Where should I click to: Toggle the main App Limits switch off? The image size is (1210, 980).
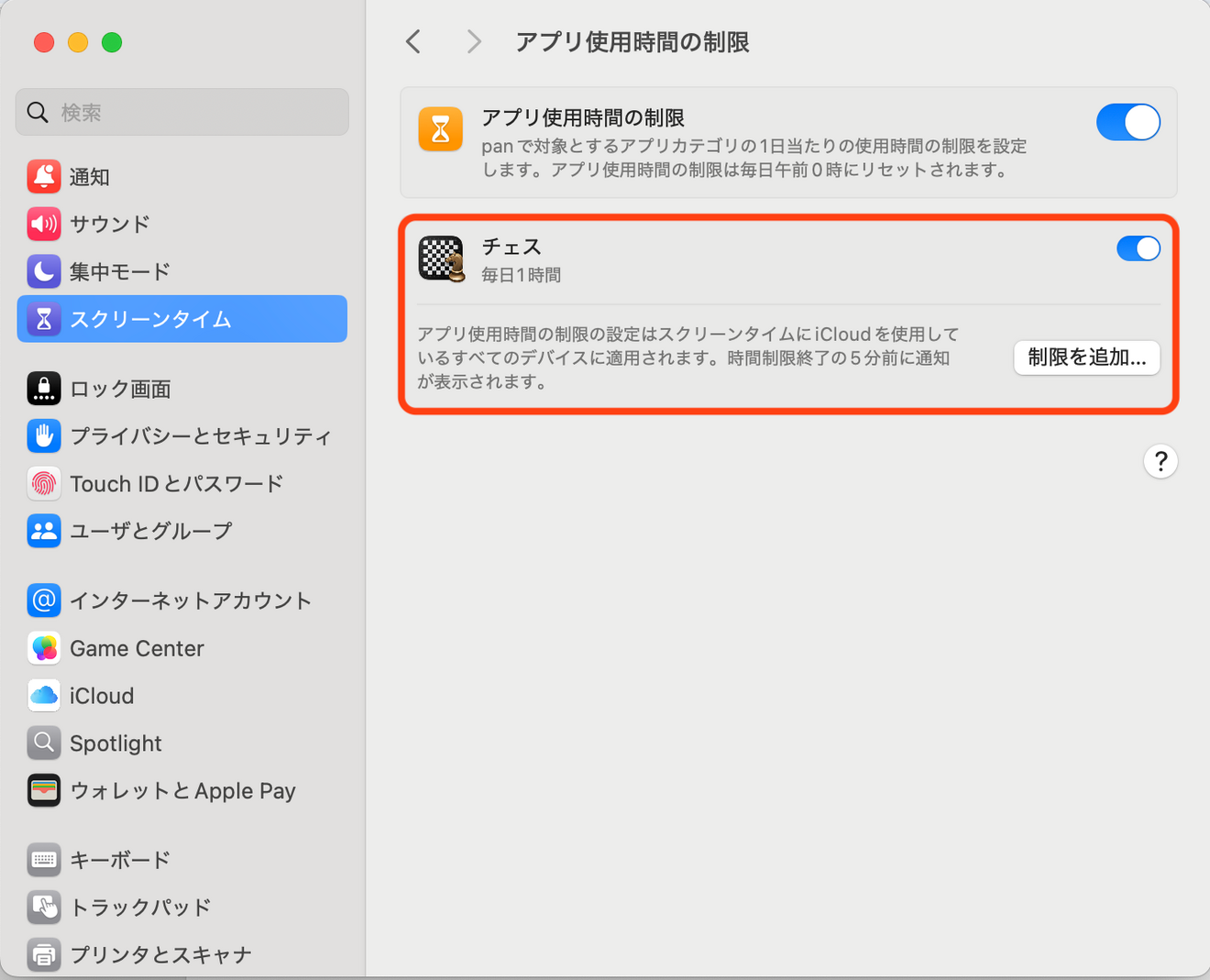pyautogui.click(x=1128, y=122)
